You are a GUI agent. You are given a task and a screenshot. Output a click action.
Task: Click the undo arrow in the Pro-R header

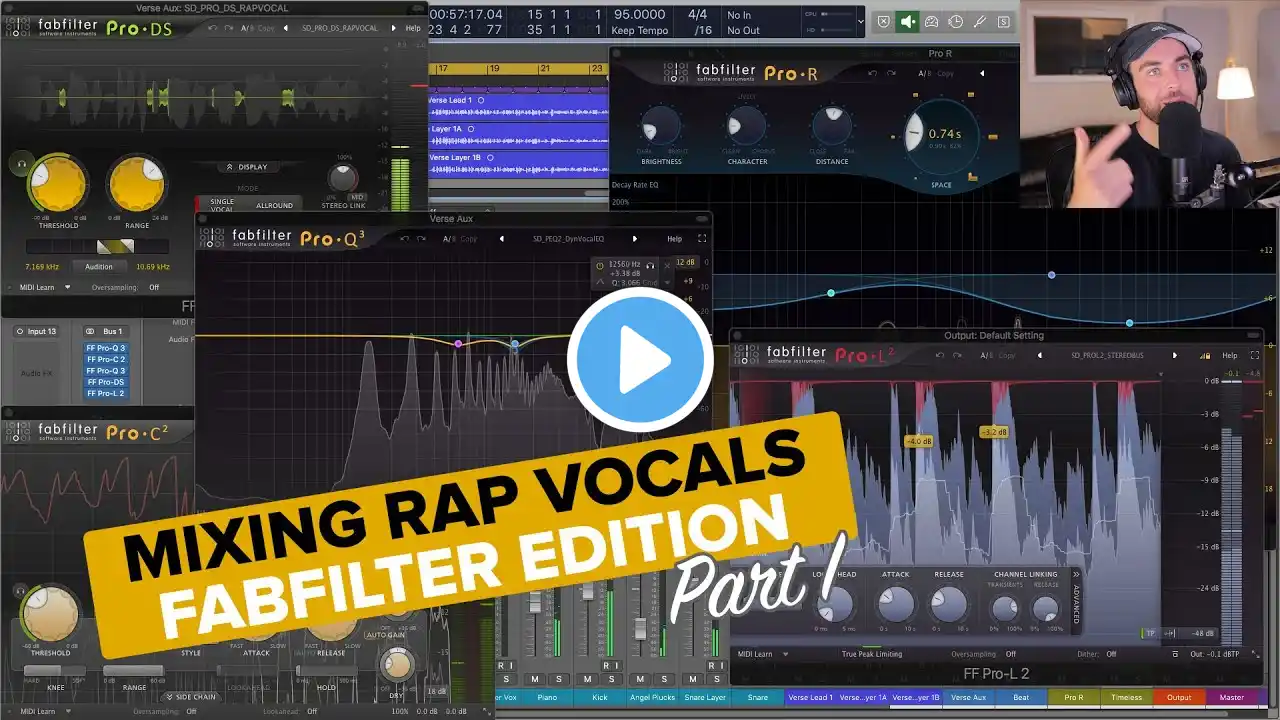(x=872, y=73)
